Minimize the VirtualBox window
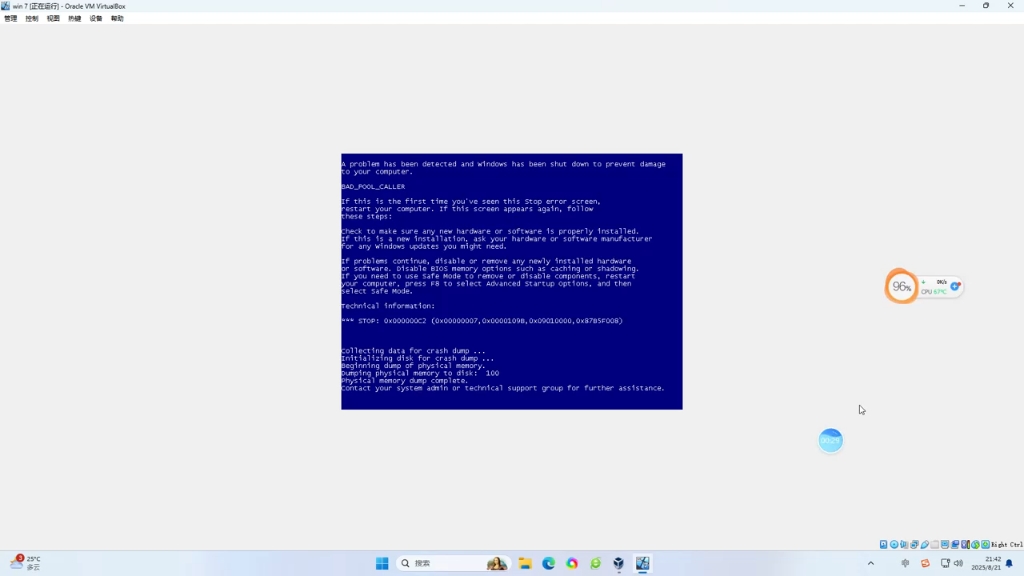The width and height of the screenshot is (1024, 576). point(962,6)
